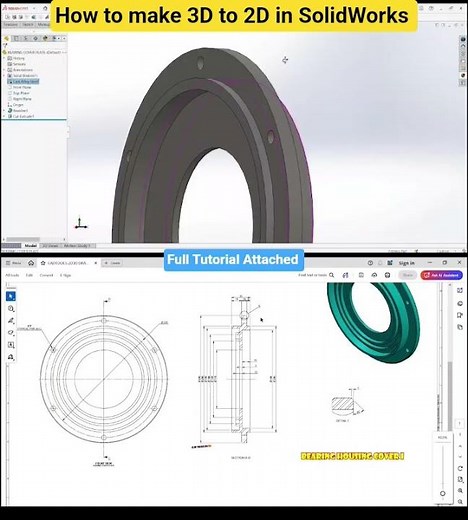This screenshot has width=468, height=520.
Task: Open the SolidWorks DimXpertManager tab
Action: coord(35,38)
